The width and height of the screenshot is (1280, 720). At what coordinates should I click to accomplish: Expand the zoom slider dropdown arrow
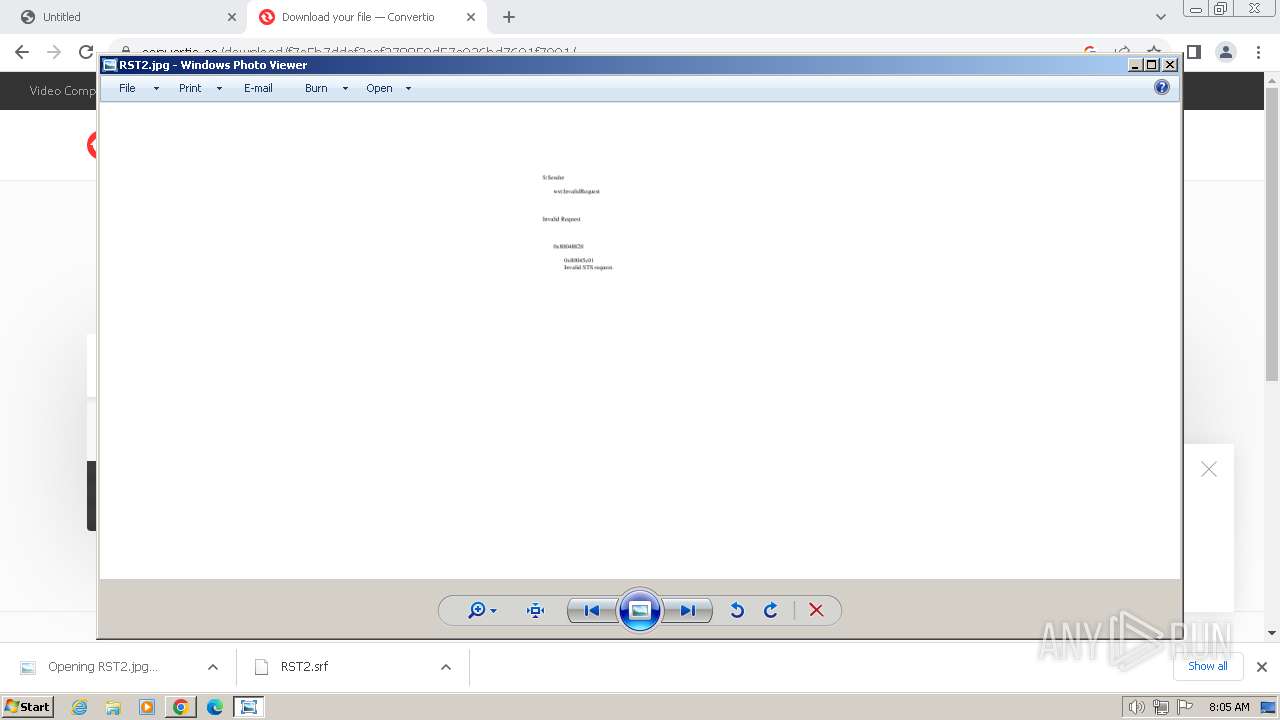pos(493,611)
